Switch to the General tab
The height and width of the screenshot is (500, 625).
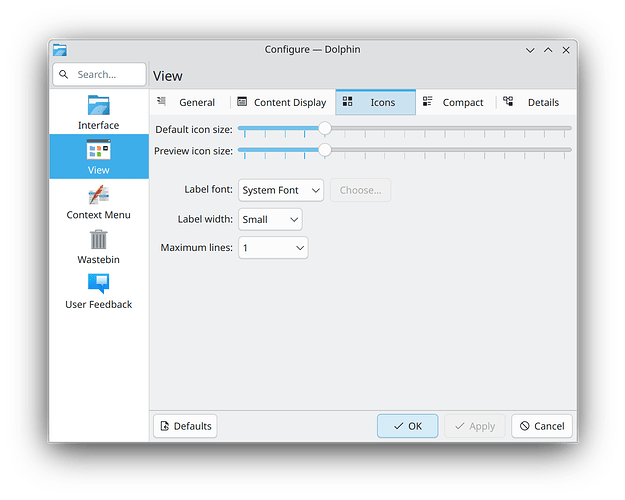188,102
